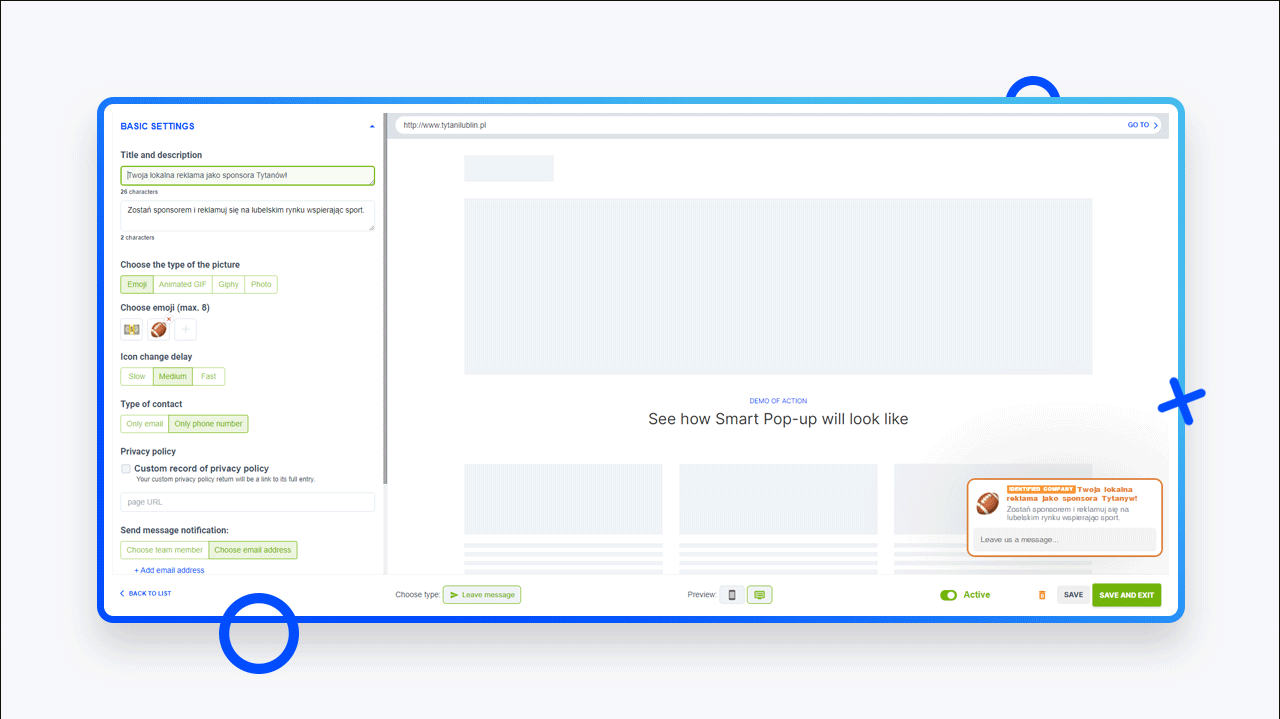1280x719 pixels.
Task: Select Choose email address option
Action: point(253,550)
